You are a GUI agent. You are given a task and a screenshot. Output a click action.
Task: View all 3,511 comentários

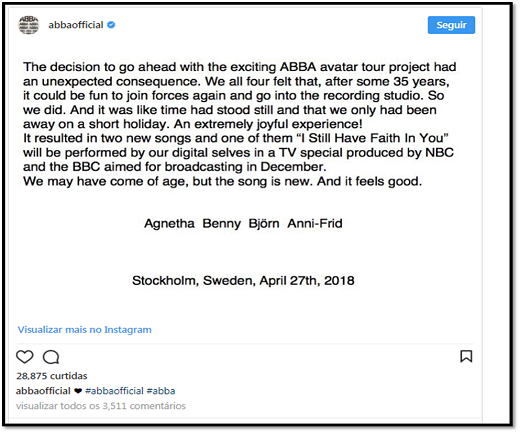pos(101,406)
